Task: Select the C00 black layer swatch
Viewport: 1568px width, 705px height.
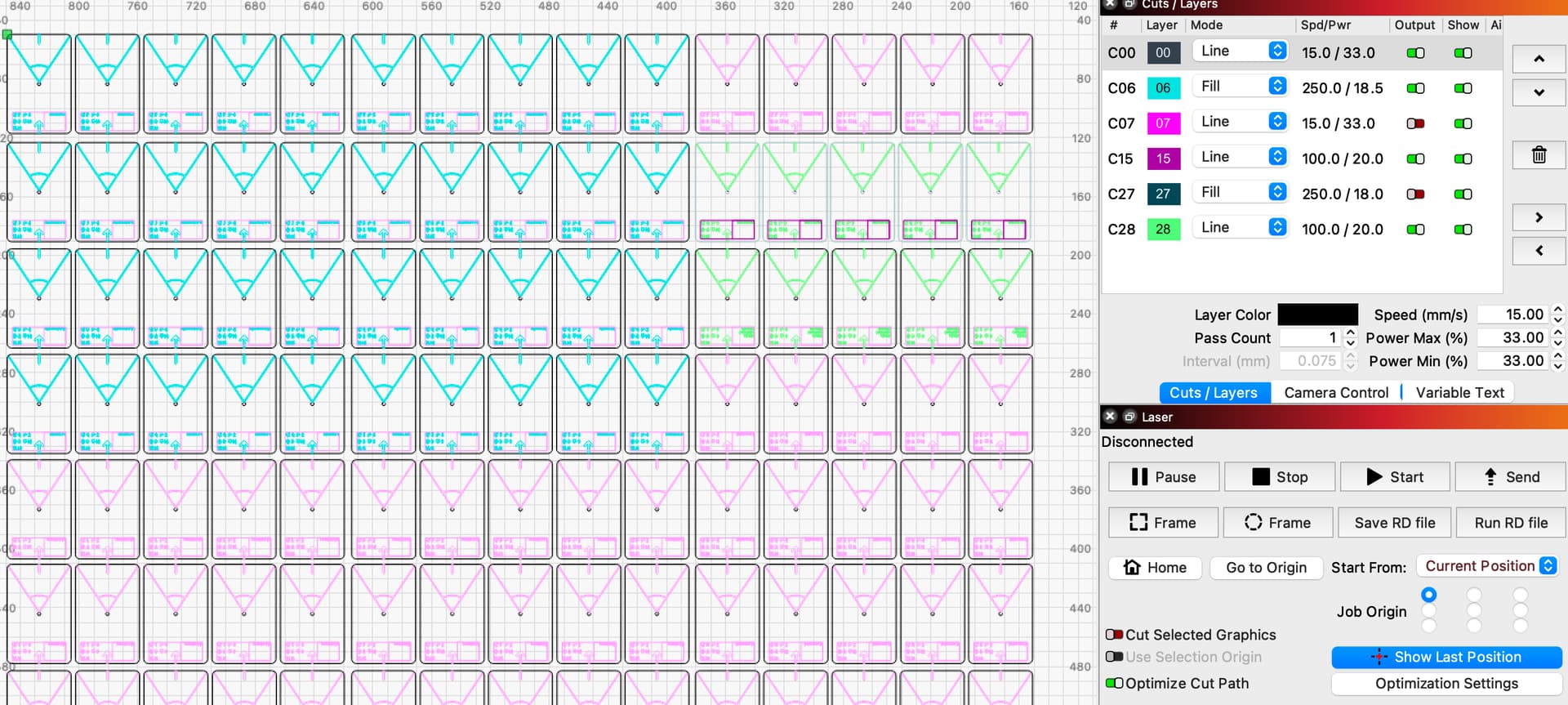Action: tap(1163, 52)
